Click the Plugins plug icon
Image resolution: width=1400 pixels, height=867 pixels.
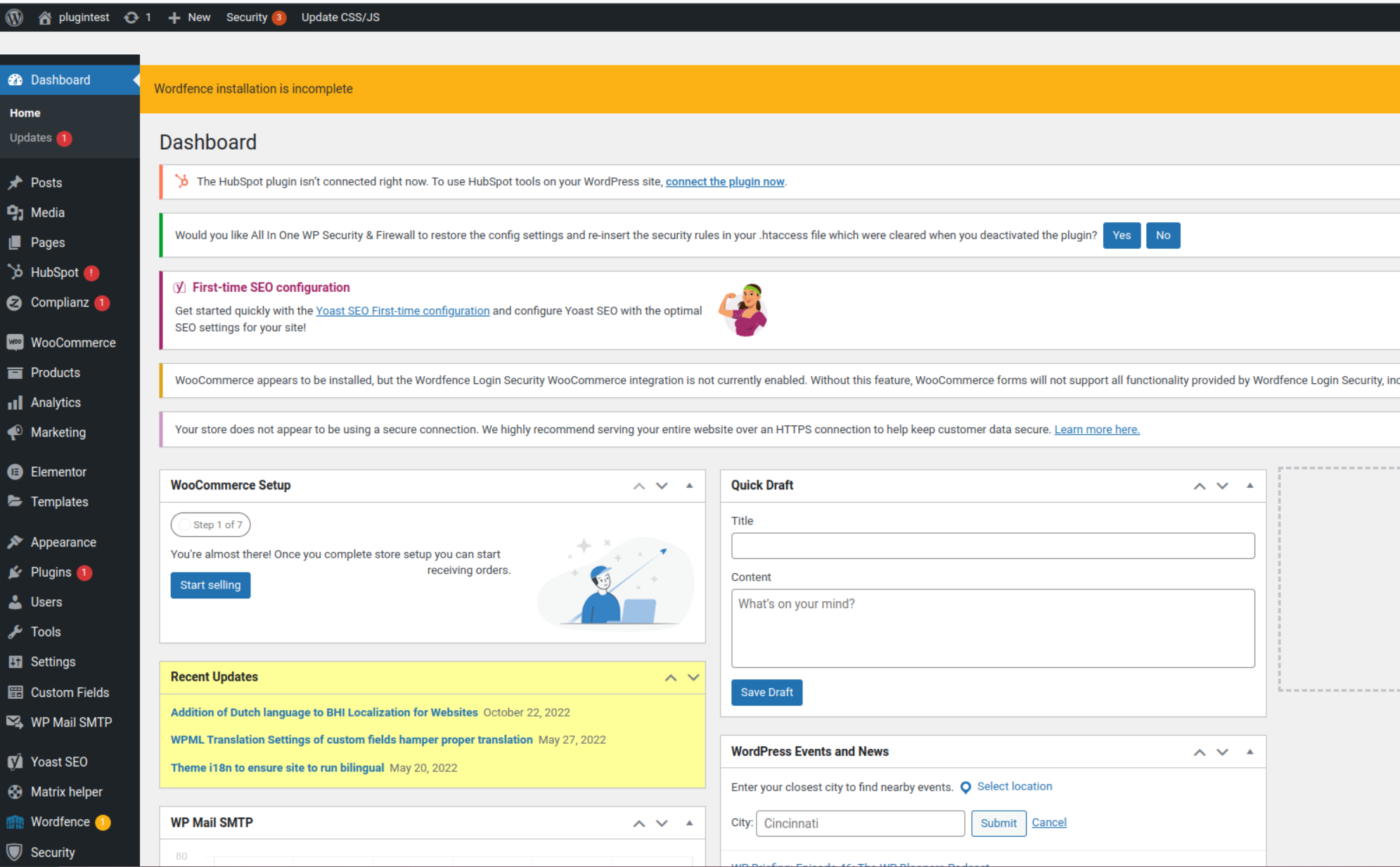tap(15, 572)
